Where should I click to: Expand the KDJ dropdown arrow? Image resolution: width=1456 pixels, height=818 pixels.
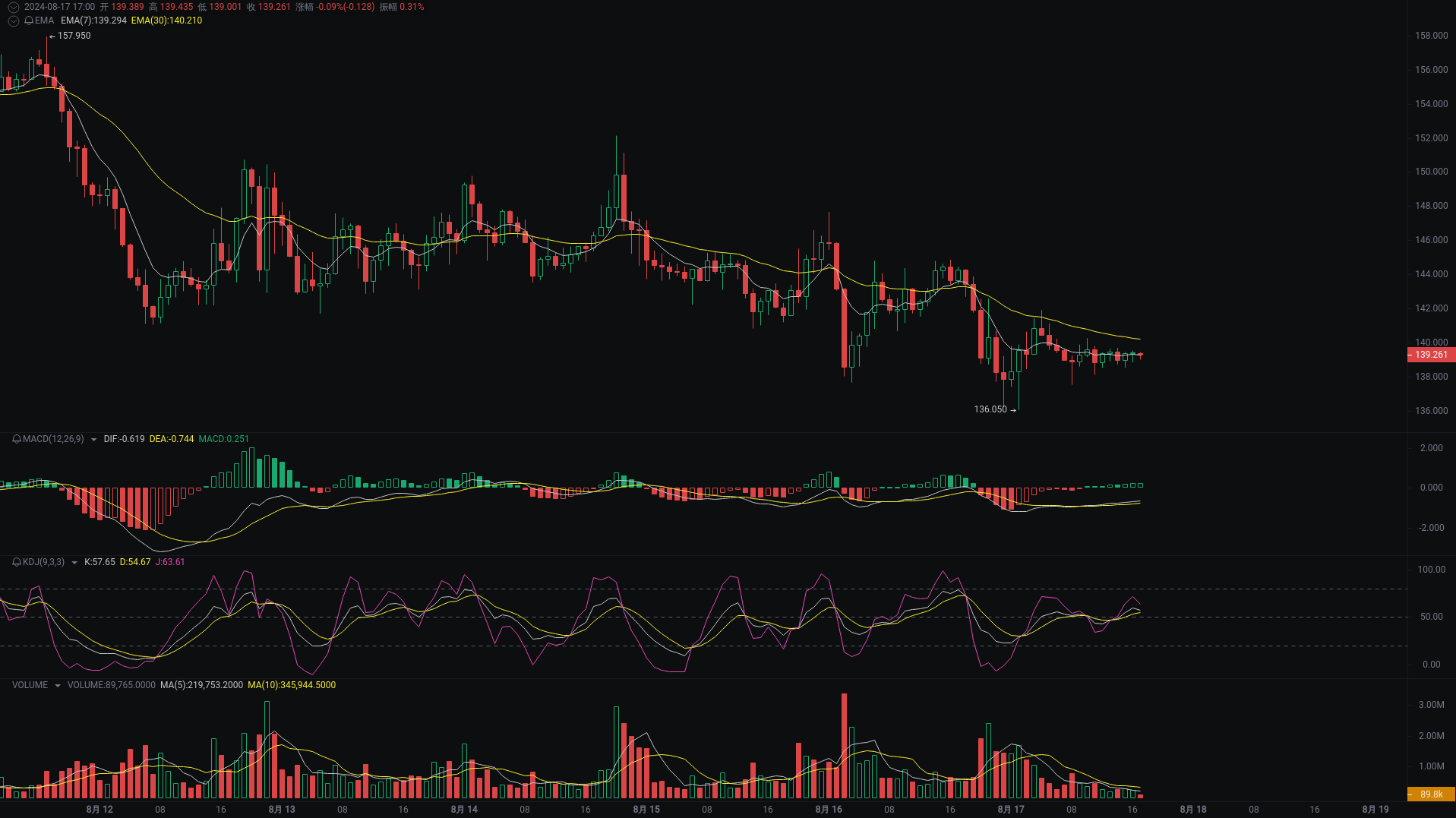click(x=74, y=562)
